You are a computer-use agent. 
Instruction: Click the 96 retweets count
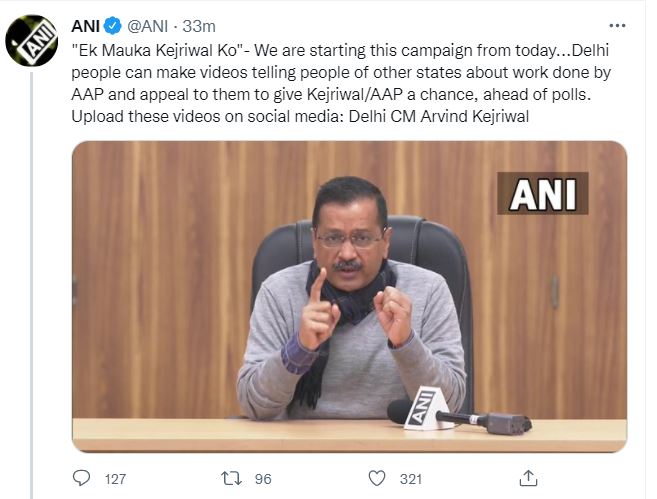tap(263, 479)
